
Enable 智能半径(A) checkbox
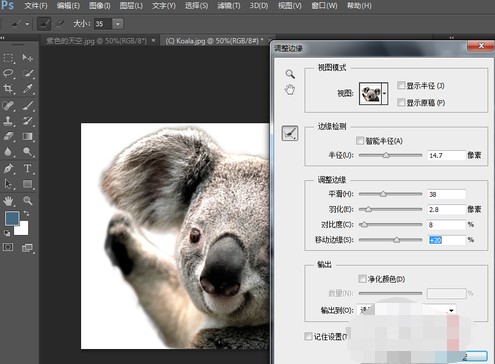coord(360,141)
